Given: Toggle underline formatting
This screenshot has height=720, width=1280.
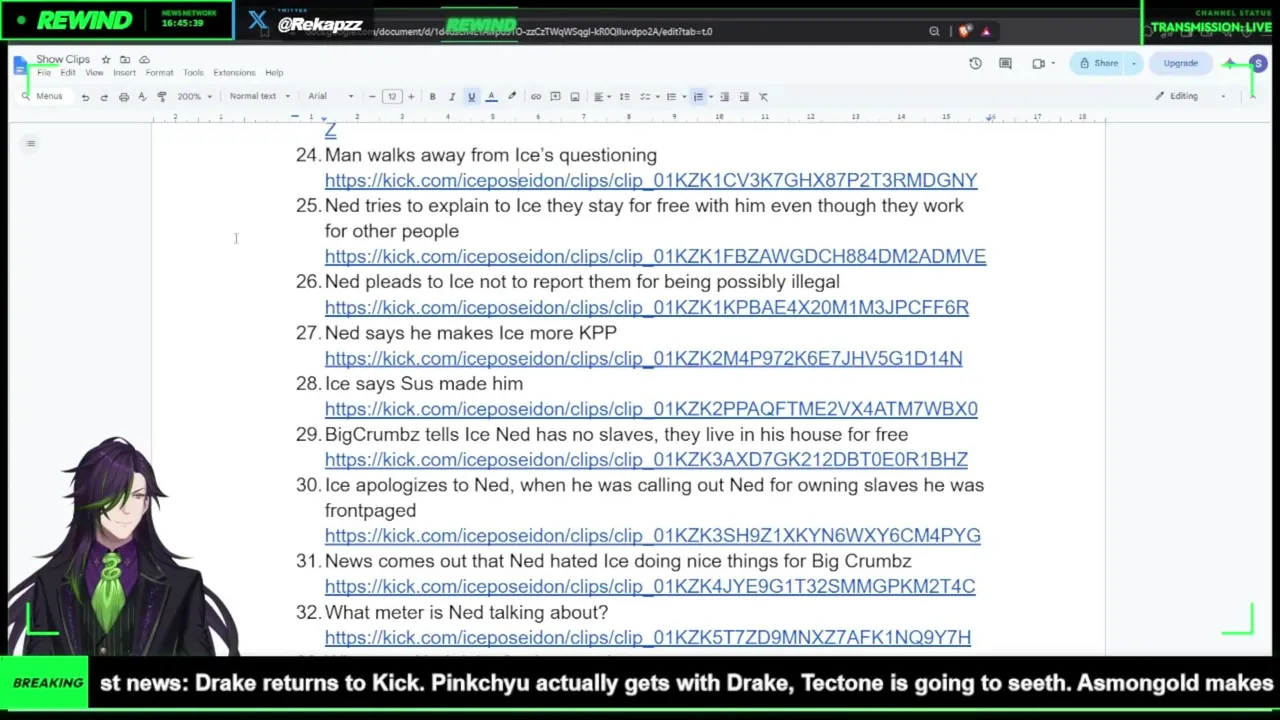Looking at the screenshot, I should click(x=472, y=97).
